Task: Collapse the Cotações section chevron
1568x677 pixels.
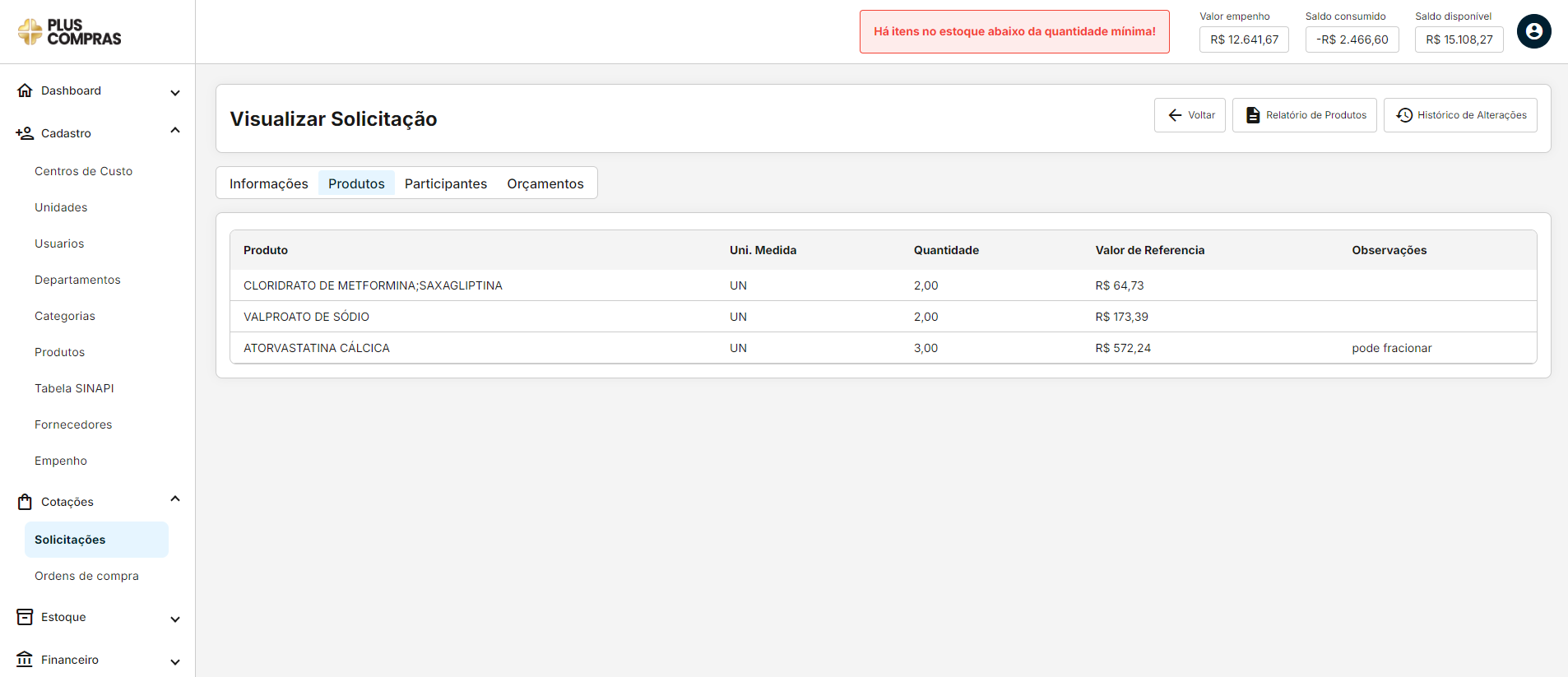Action: tap(175, 499)
